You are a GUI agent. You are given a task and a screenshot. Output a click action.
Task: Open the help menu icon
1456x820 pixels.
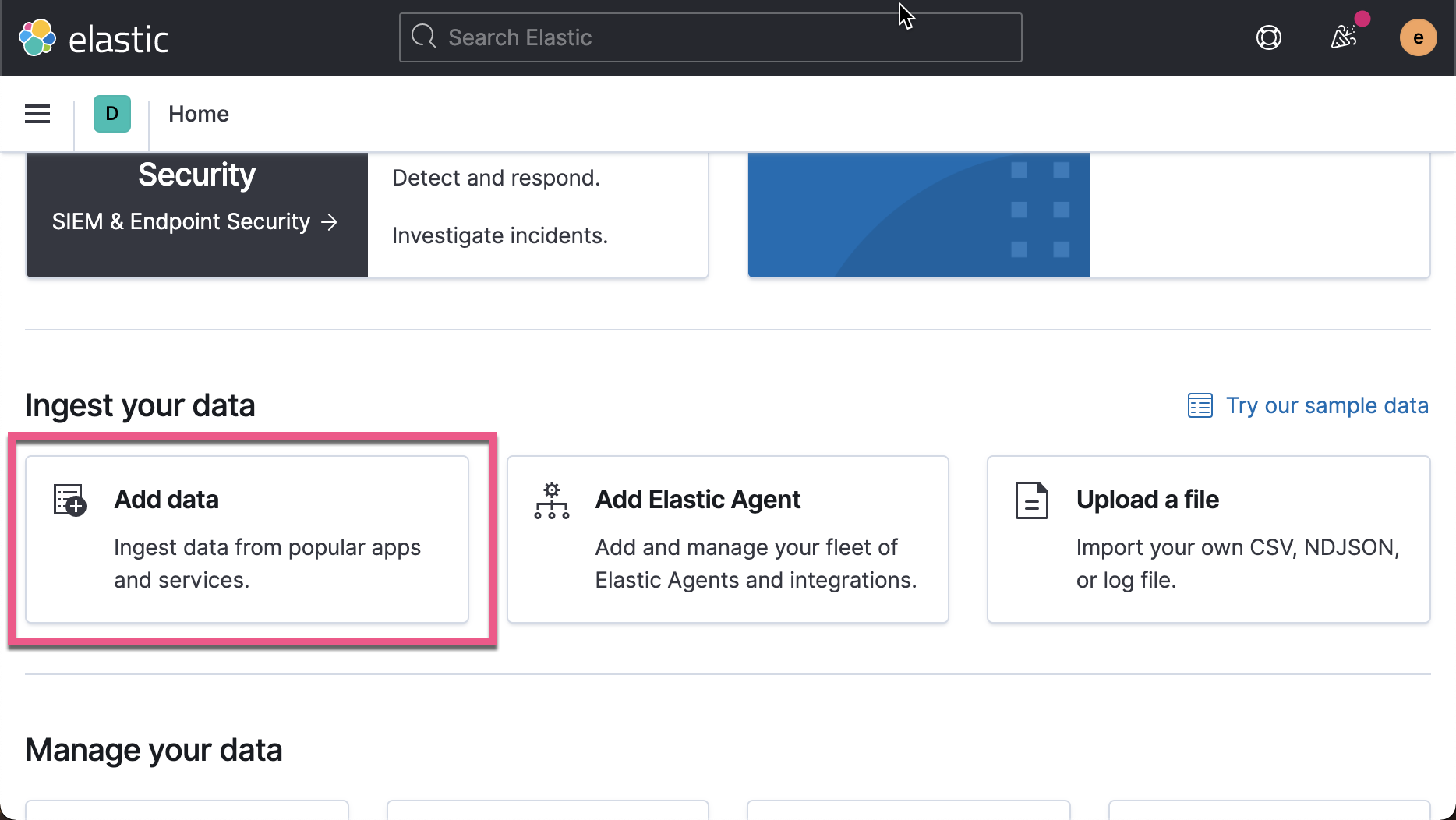(x=1268, y=37)
